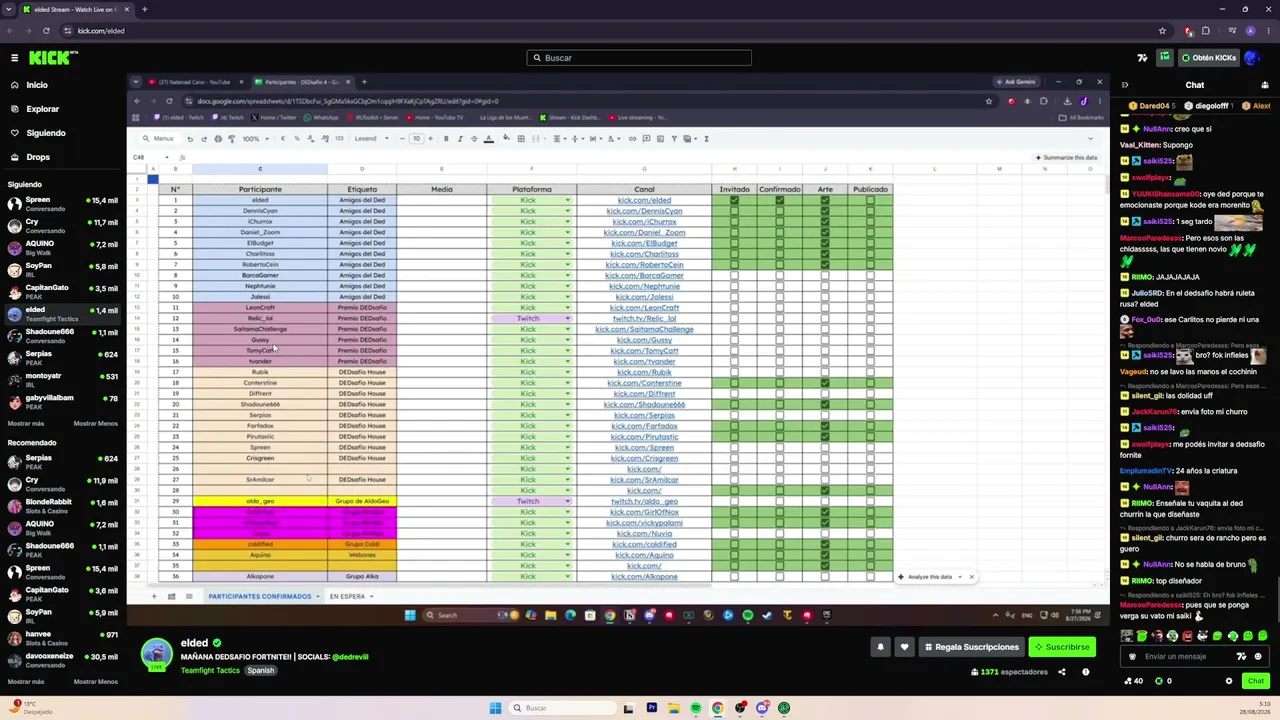Screen dimensions: 1280x720
Task: Open chat settings gear
Action: (x=1229, y=681)
